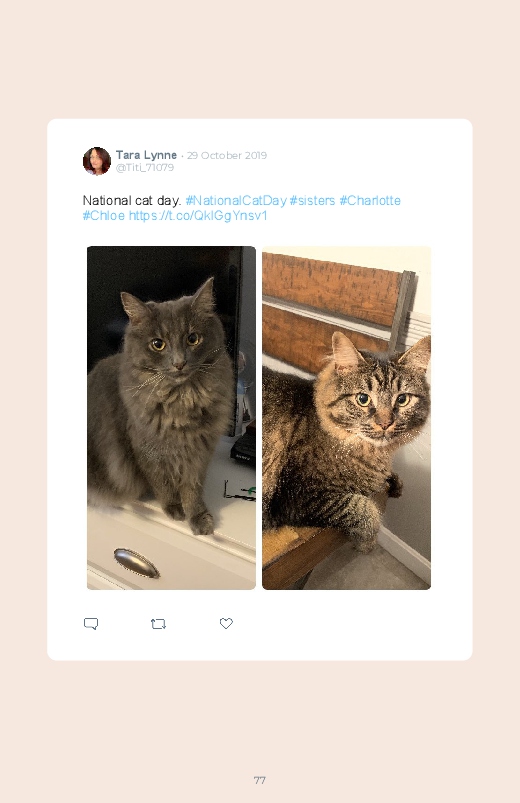Open the #Charlotte hashtag
Screen dimensions: 520x803
370,200
